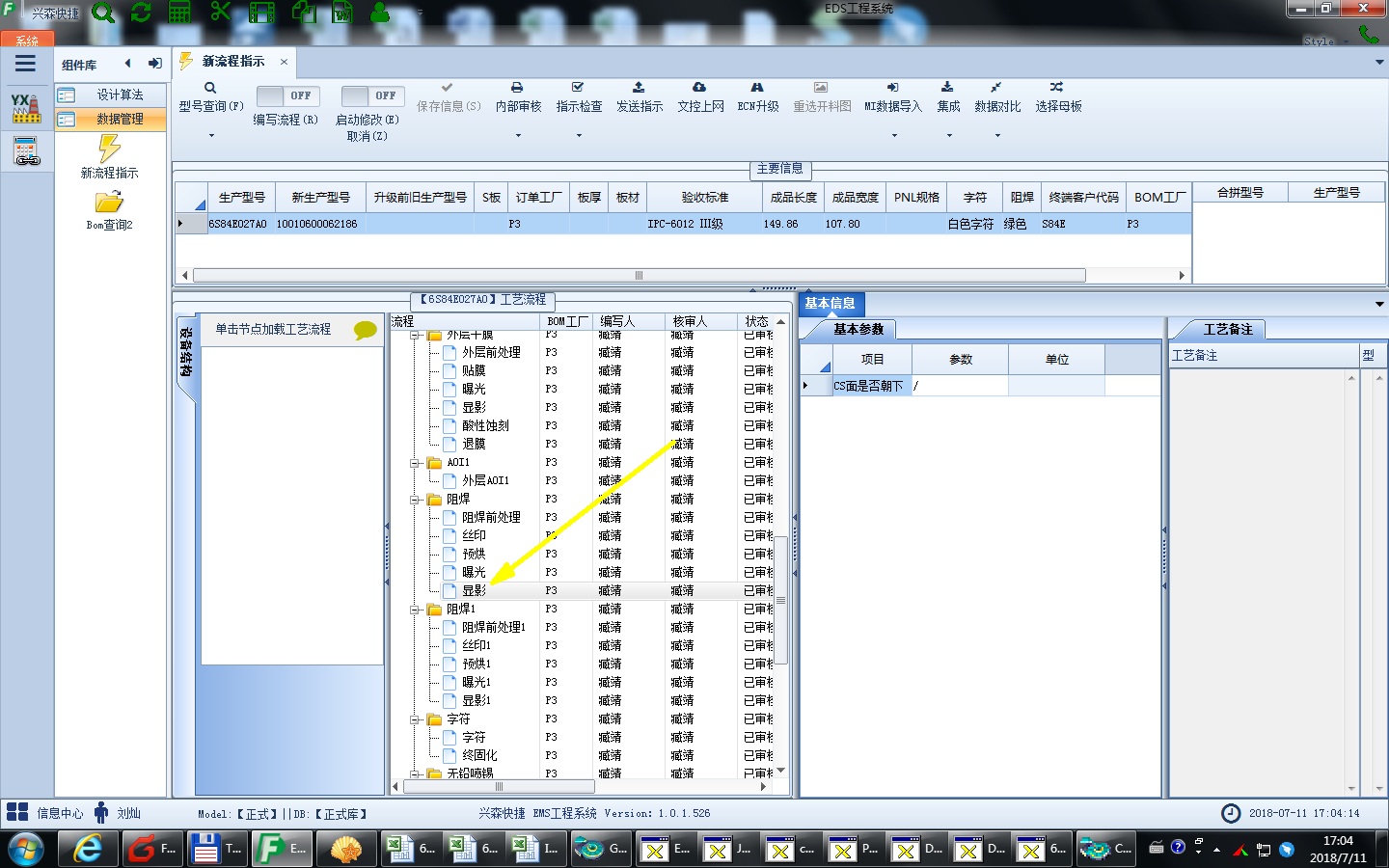Image resolution: width=1389 pixels, height=868 pixels.
Task: Click 内部审核 print icon button
Action: coord(518,97)
